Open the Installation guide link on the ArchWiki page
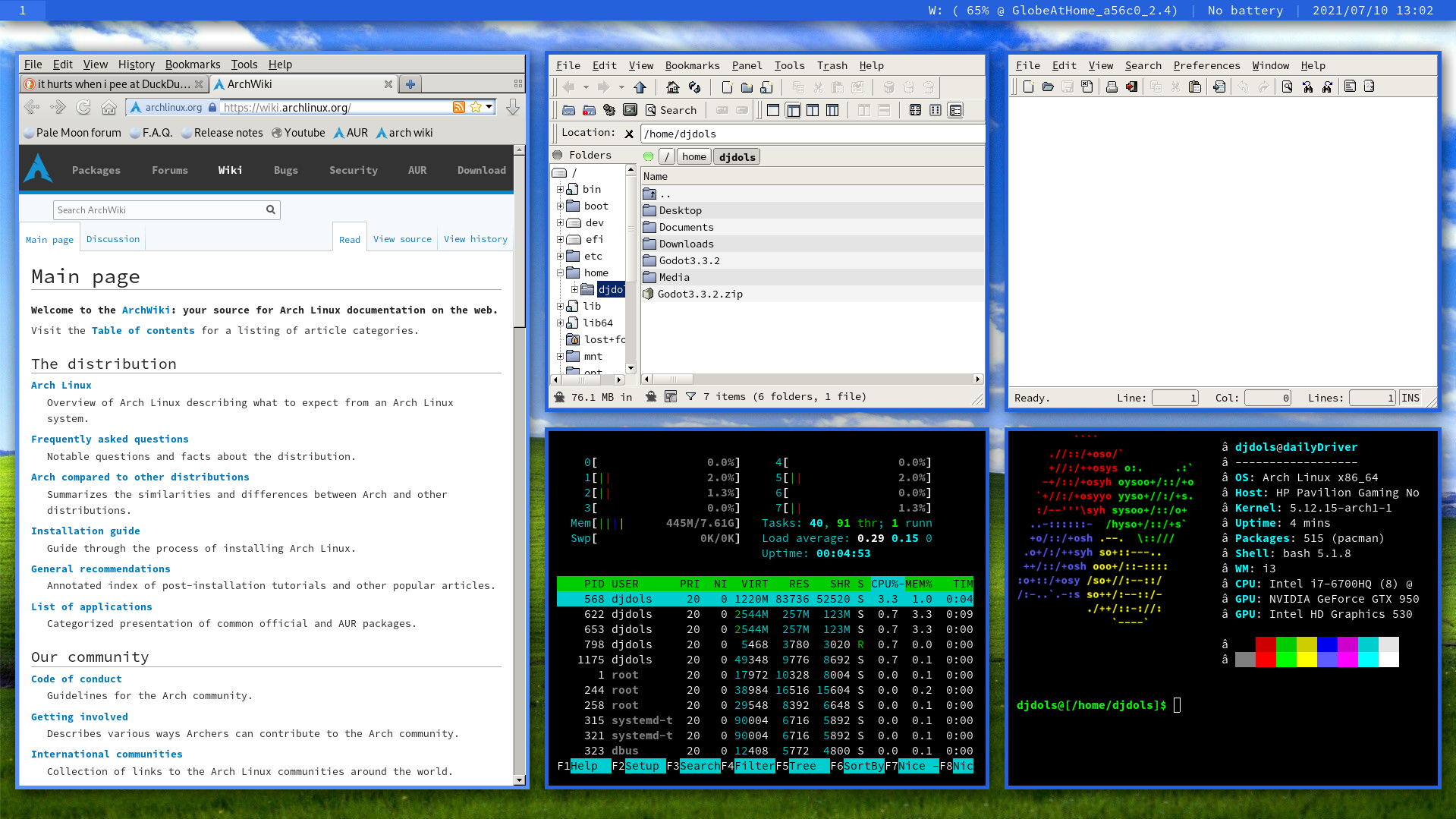The height and width of the screenshot is (819, 1456). tap(85, 531)
